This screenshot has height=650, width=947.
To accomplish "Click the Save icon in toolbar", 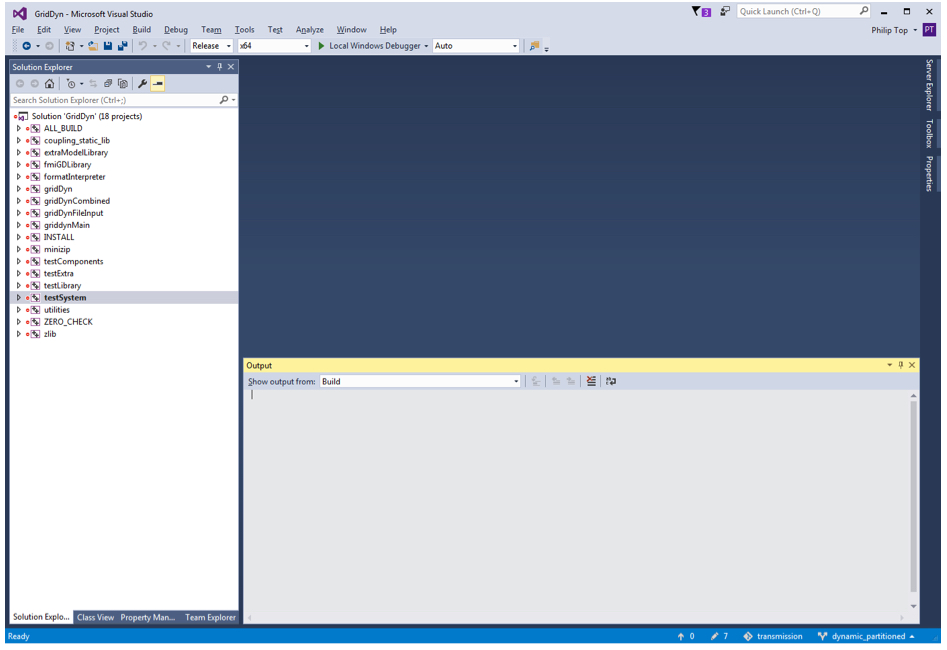I will (108, 46).
